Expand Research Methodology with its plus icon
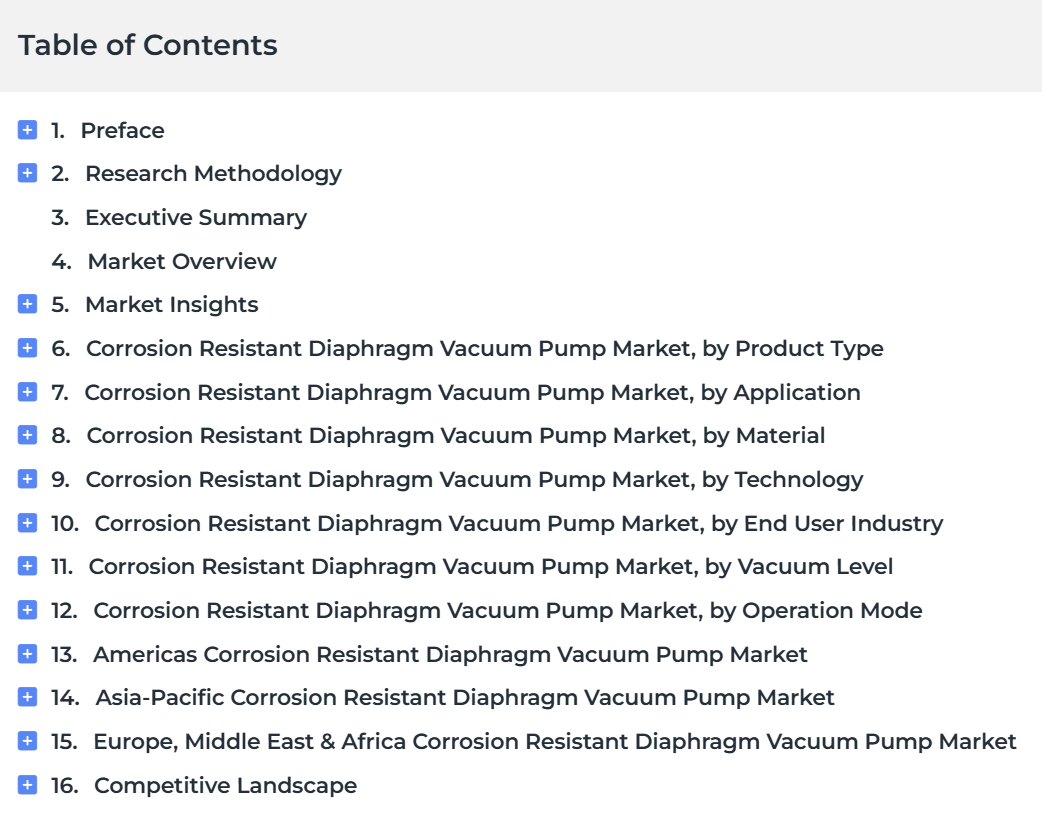 [27, 173]
